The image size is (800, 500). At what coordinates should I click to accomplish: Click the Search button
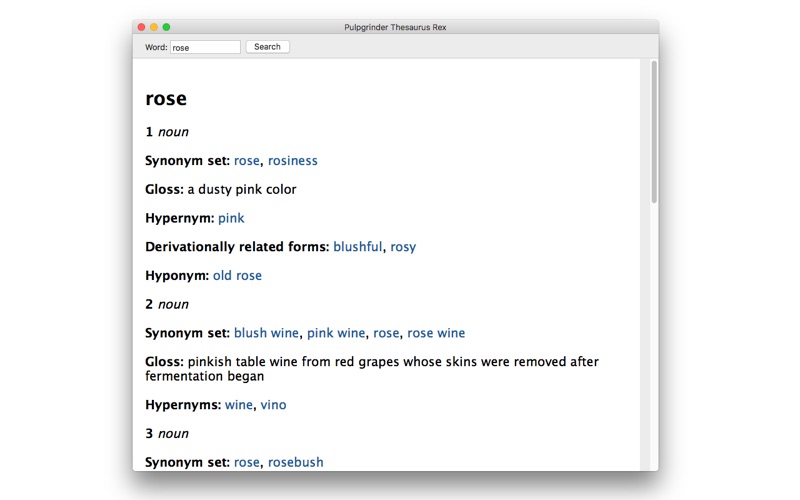[267, 47]
